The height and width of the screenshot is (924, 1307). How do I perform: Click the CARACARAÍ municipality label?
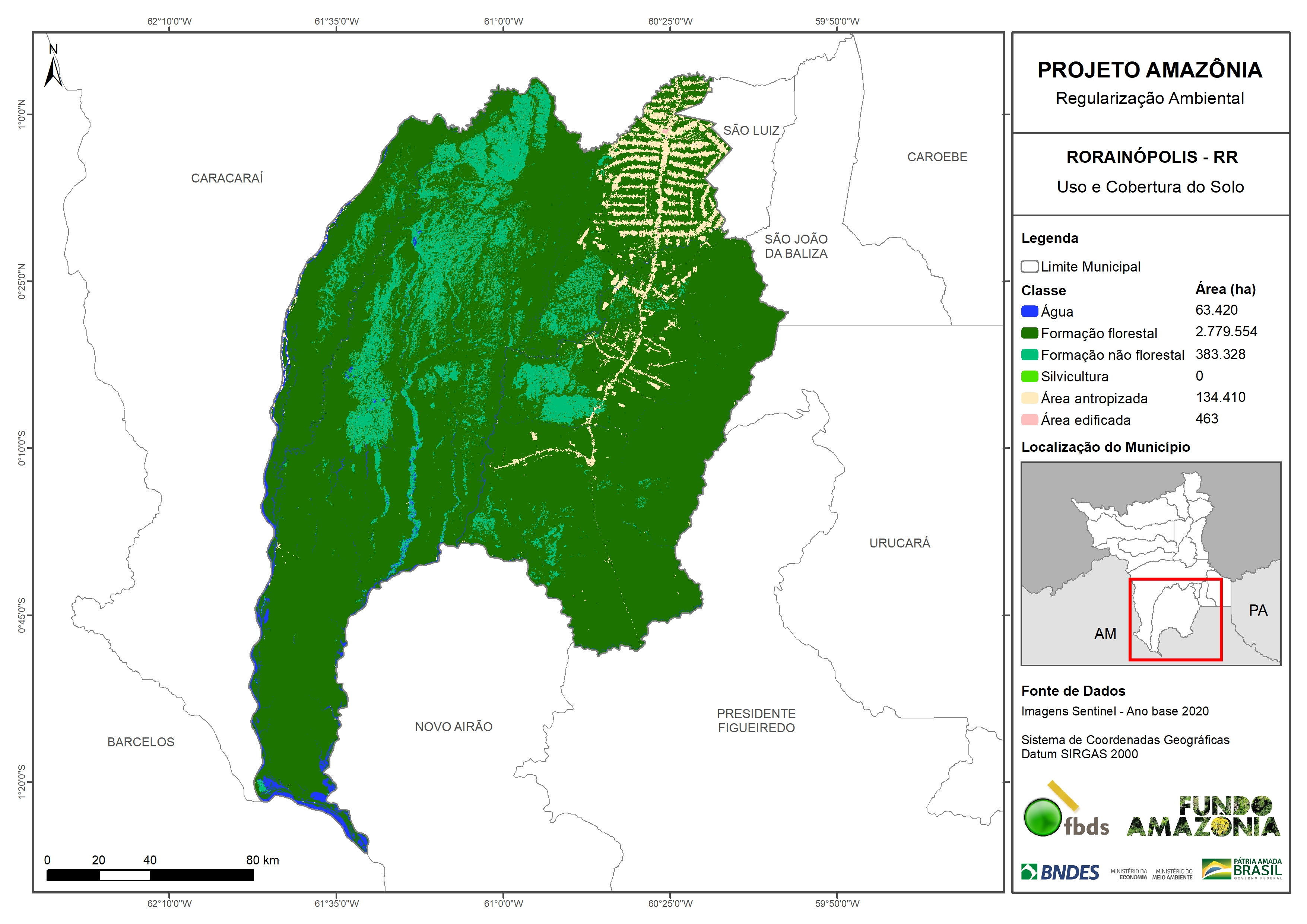coord(226,178)
